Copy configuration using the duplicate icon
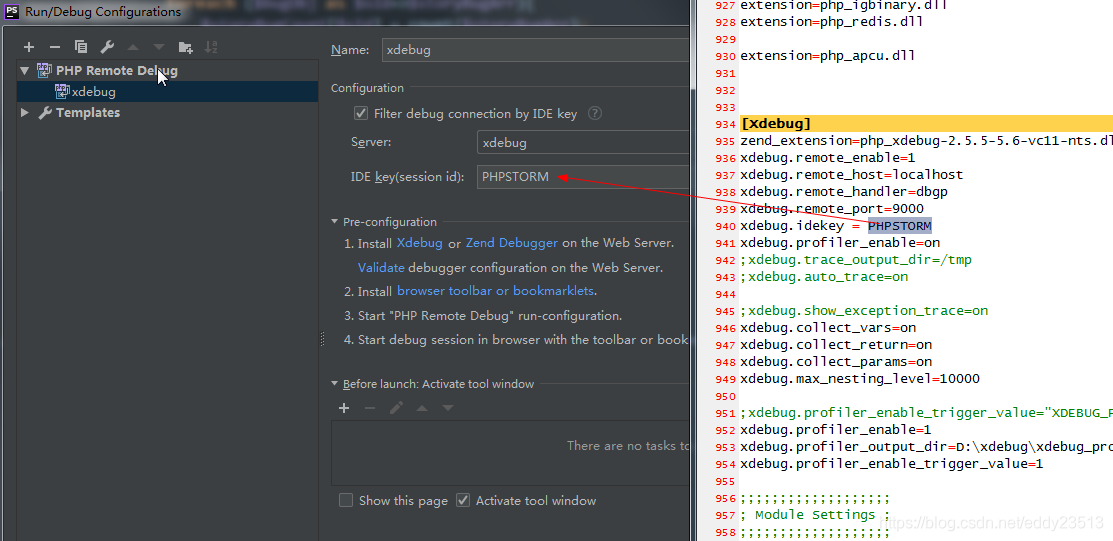This screenshot has height=541, width=1113. pos(81,48)
